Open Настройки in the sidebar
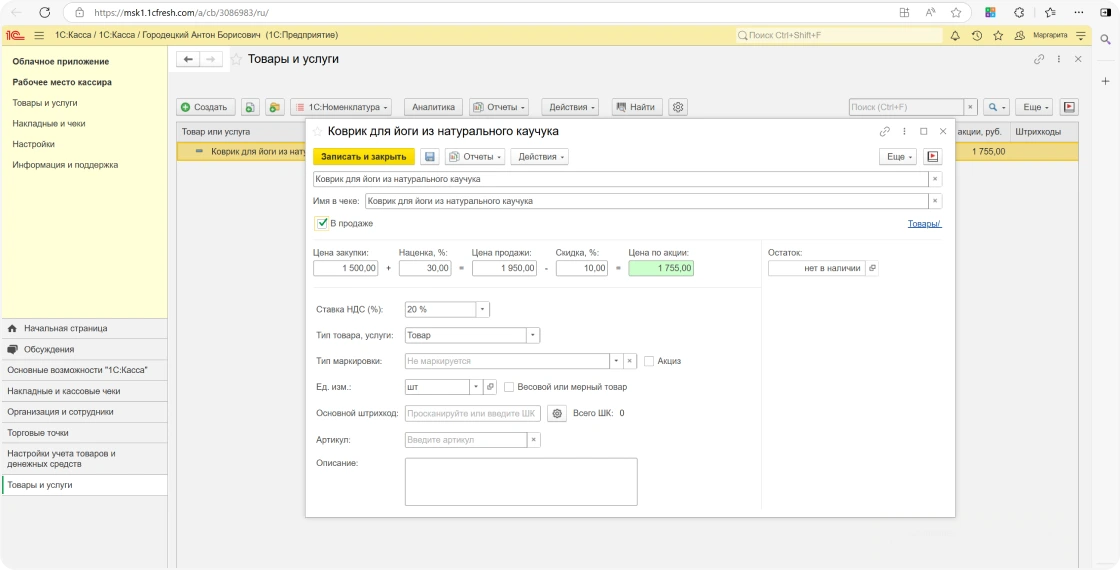 [34, 144]
